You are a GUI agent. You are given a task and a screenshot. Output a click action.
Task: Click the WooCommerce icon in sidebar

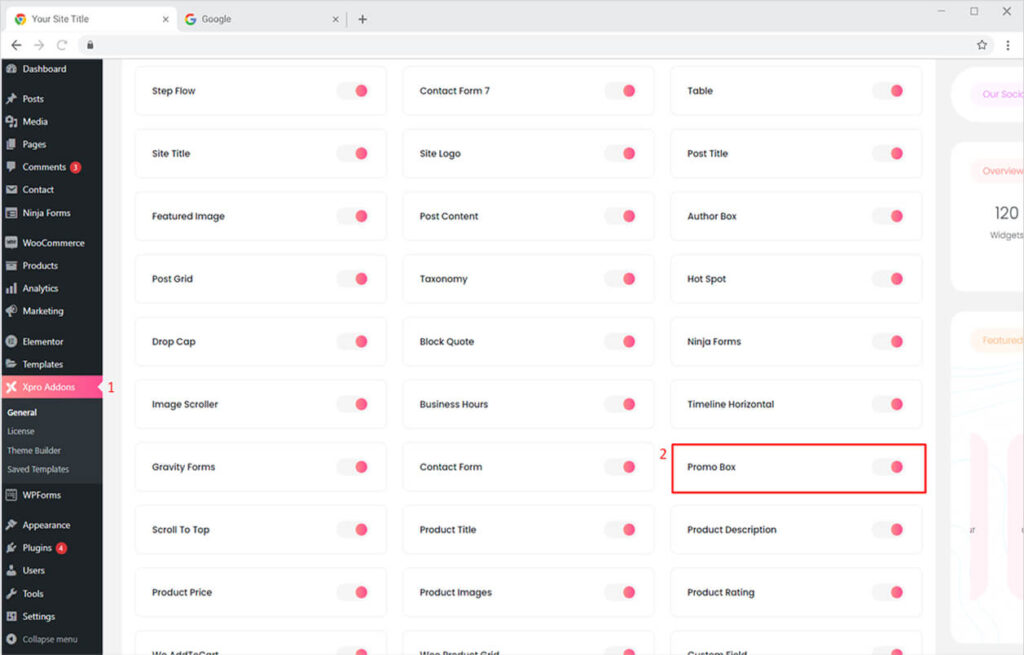click(11, 243)
